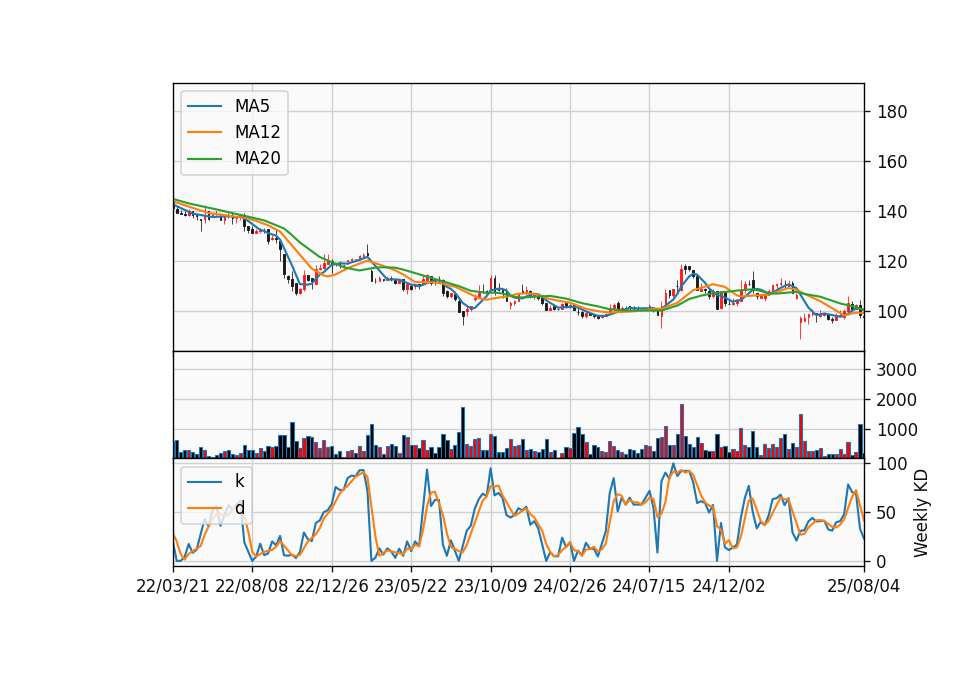Click the 120 price axis label
Screen dimensions: 960x690
coord(892,262)
